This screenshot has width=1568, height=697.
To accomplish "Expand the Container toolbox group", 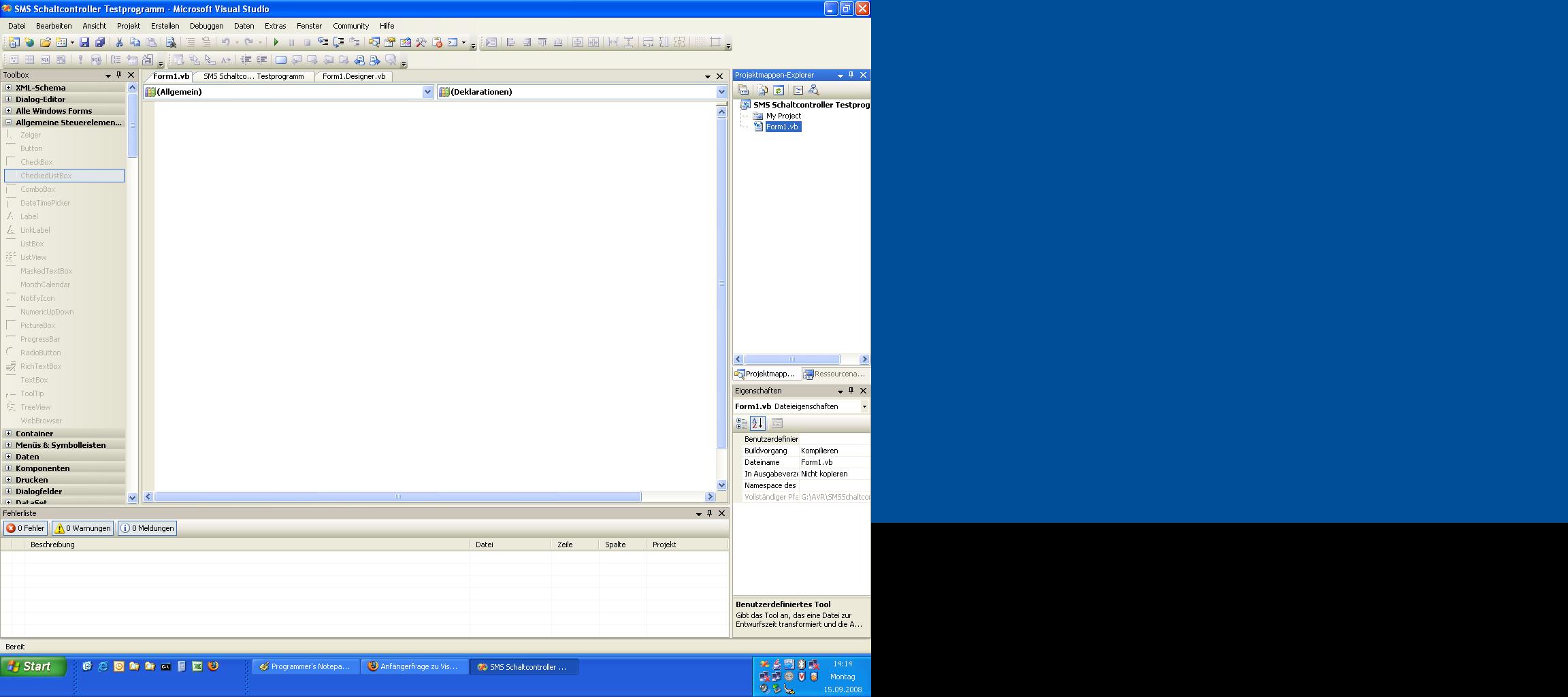I will [8, 433].
